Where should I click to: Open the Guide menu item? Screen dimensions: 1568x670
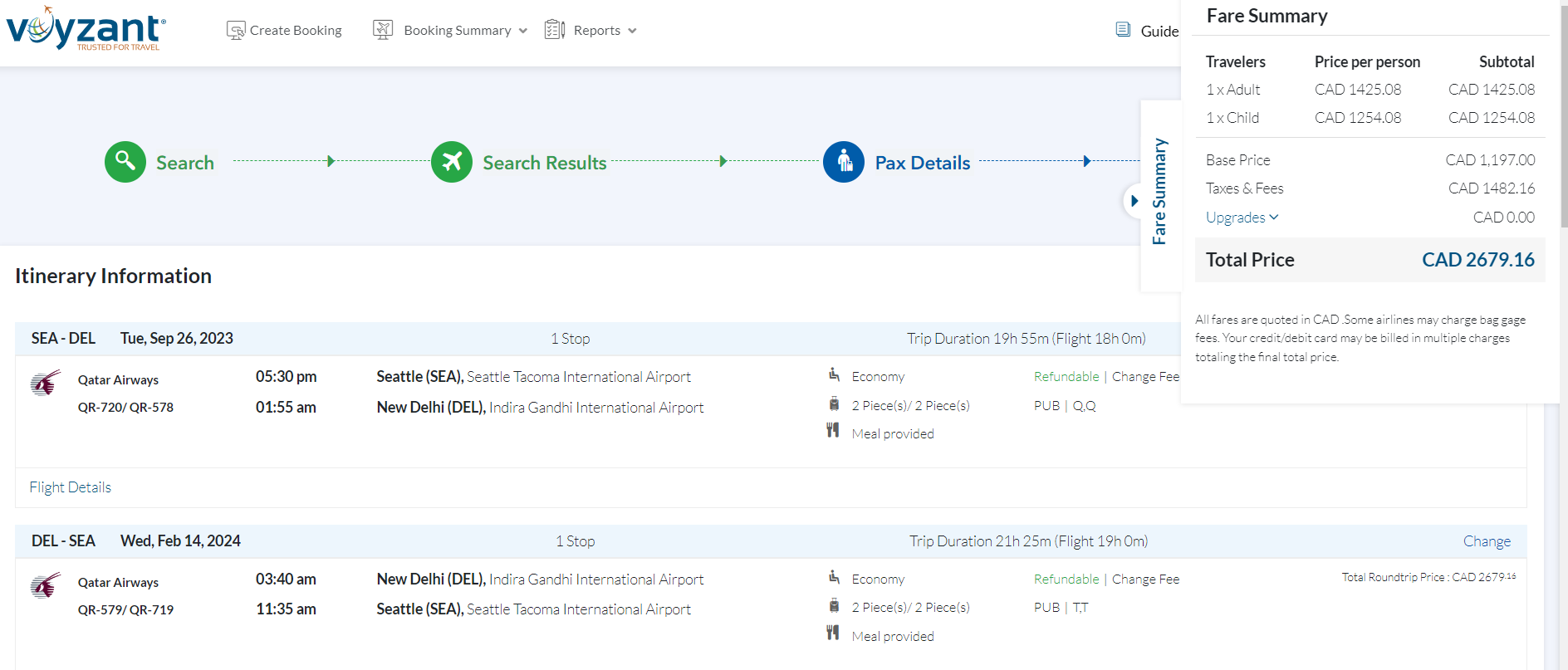click(1159, 31)
